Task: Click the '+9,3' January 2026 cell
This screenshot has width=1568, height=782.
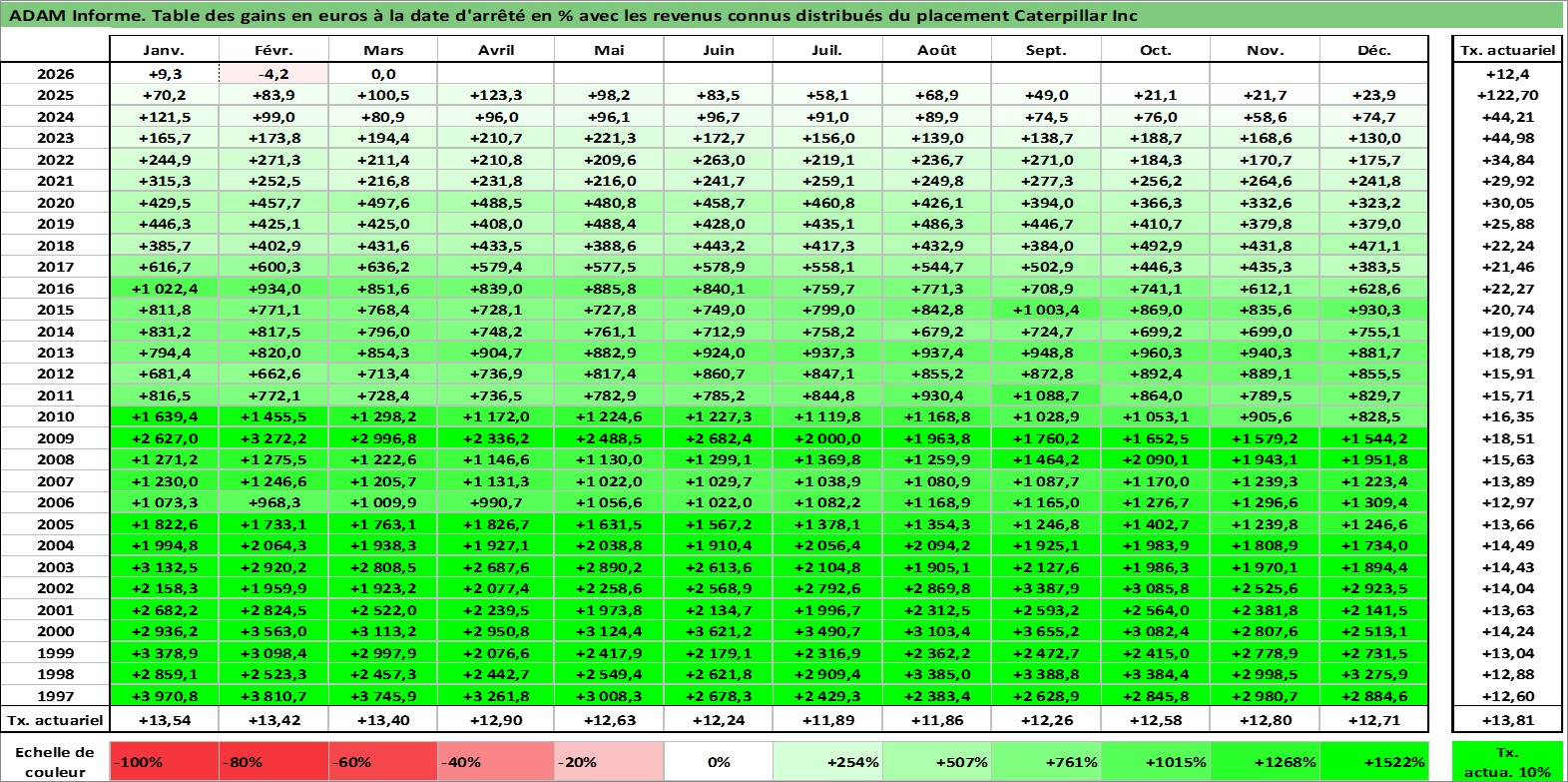Action: pos(164,74)
